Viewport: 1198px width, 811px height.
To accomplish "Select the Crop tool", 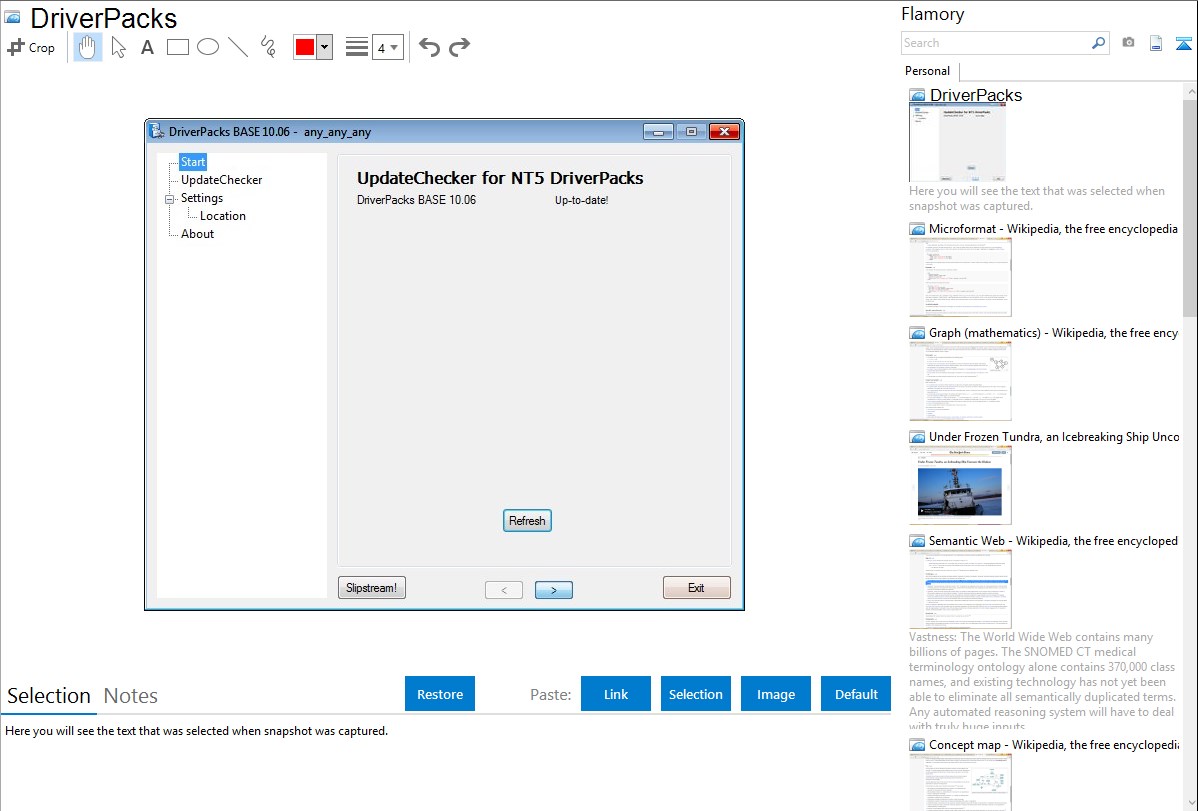I will 31,47.
